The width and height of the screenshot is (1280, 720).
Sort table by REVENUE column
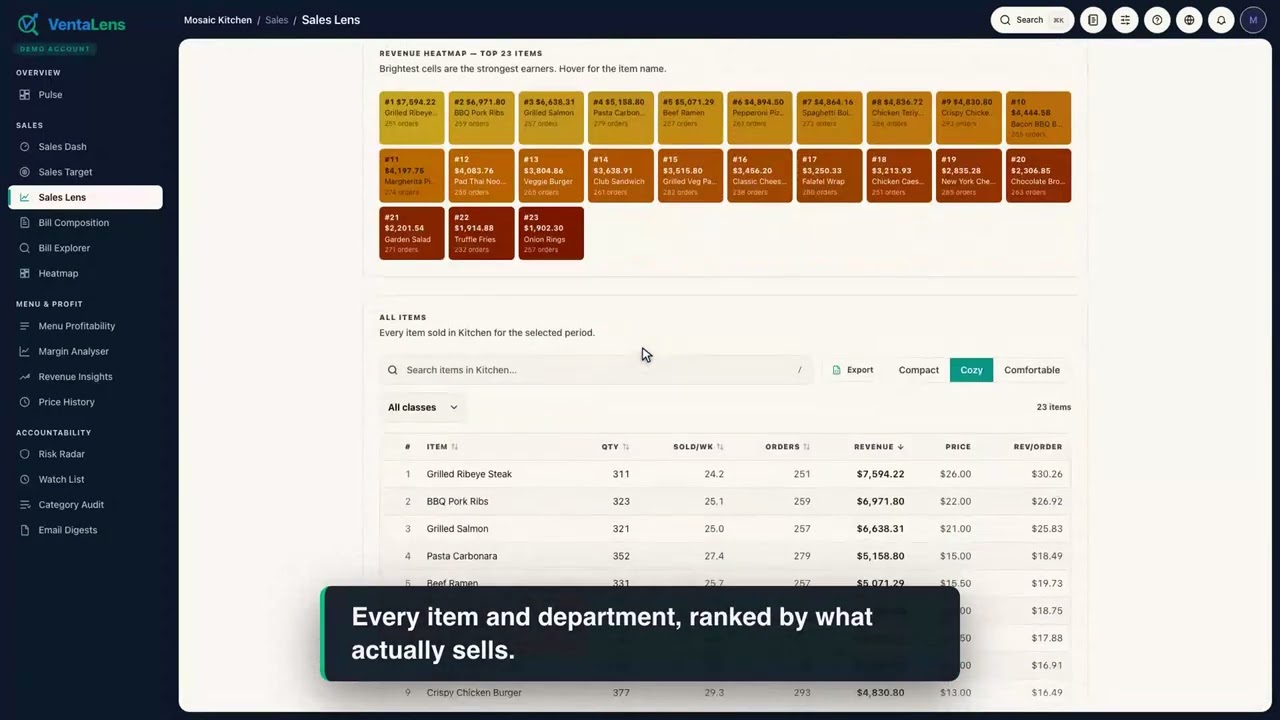tap(879, 447)
